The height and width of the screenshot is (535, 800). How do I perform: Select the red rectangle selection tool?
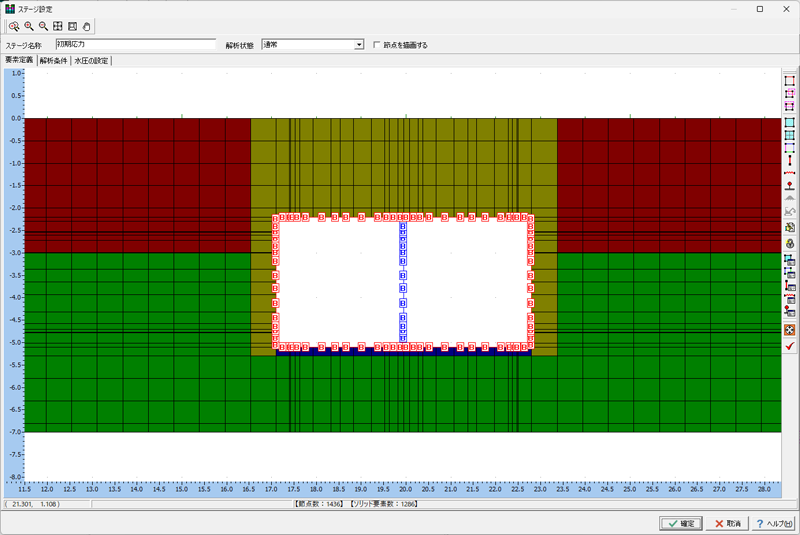(x=790, y=81)
